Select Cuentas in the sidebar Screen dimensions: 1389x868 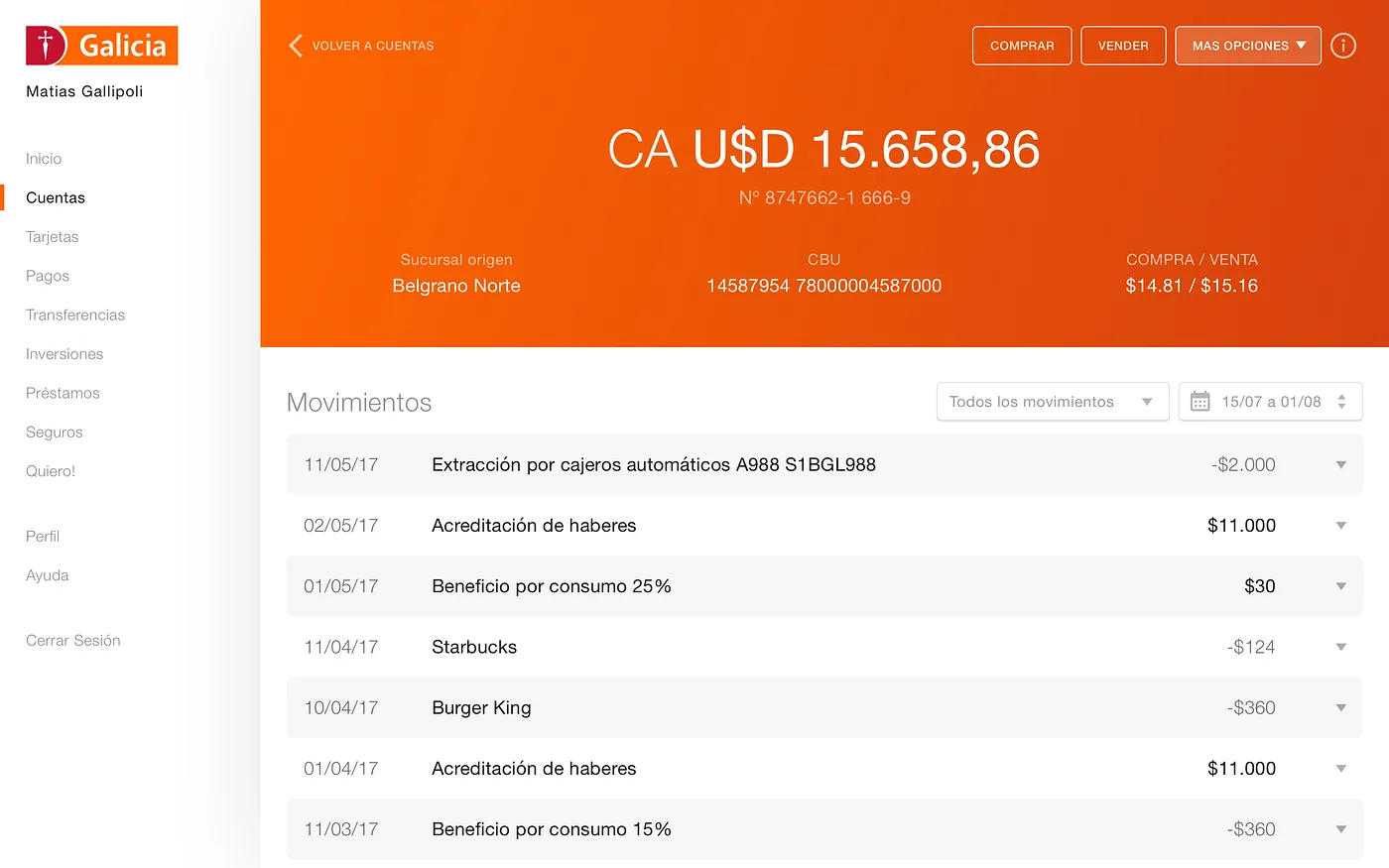pyautogui.click(x=56, y=197)
